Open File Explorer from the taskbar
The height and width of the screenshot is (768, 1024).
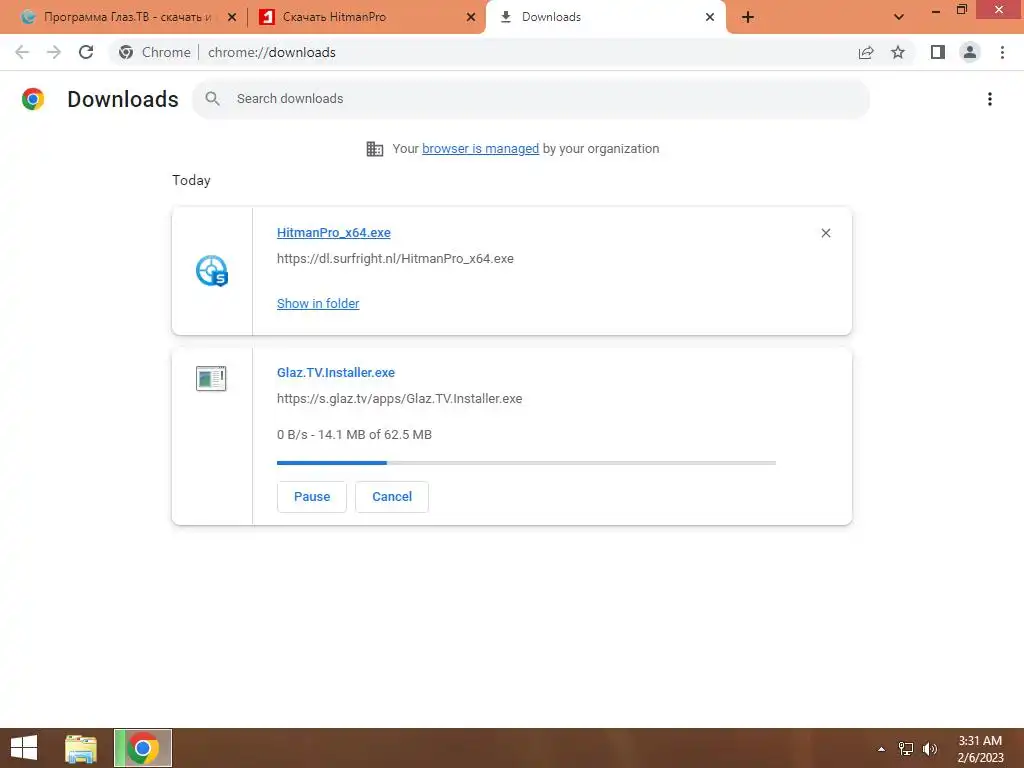(81, 748)
